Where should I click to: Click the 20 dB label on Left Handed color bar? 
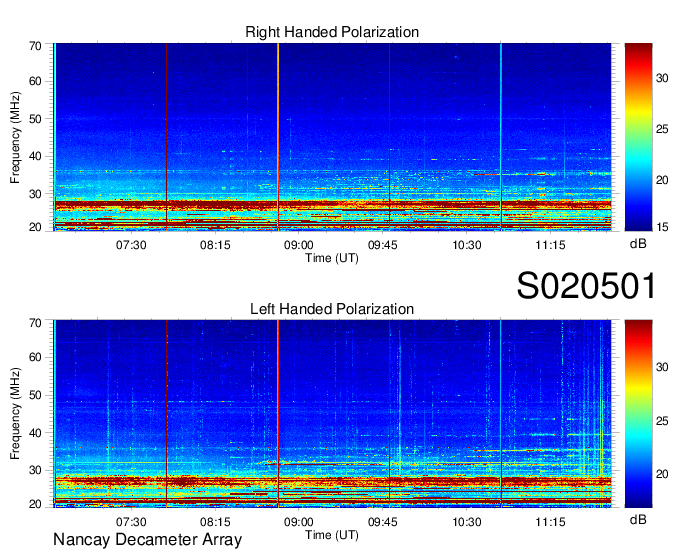coord(662,474)
